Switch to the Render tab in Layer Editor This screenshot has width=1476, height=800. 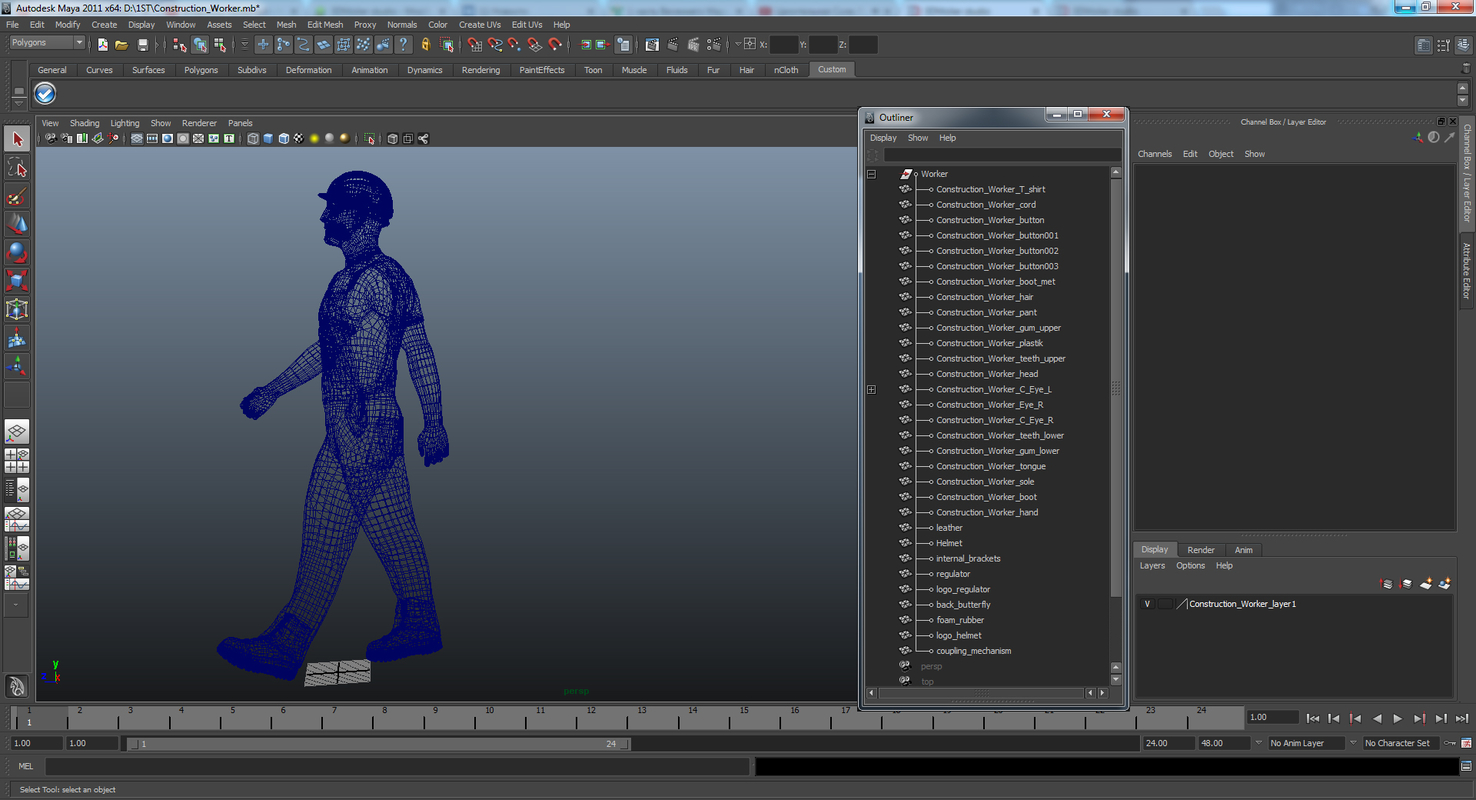[x=1200, y=549]
